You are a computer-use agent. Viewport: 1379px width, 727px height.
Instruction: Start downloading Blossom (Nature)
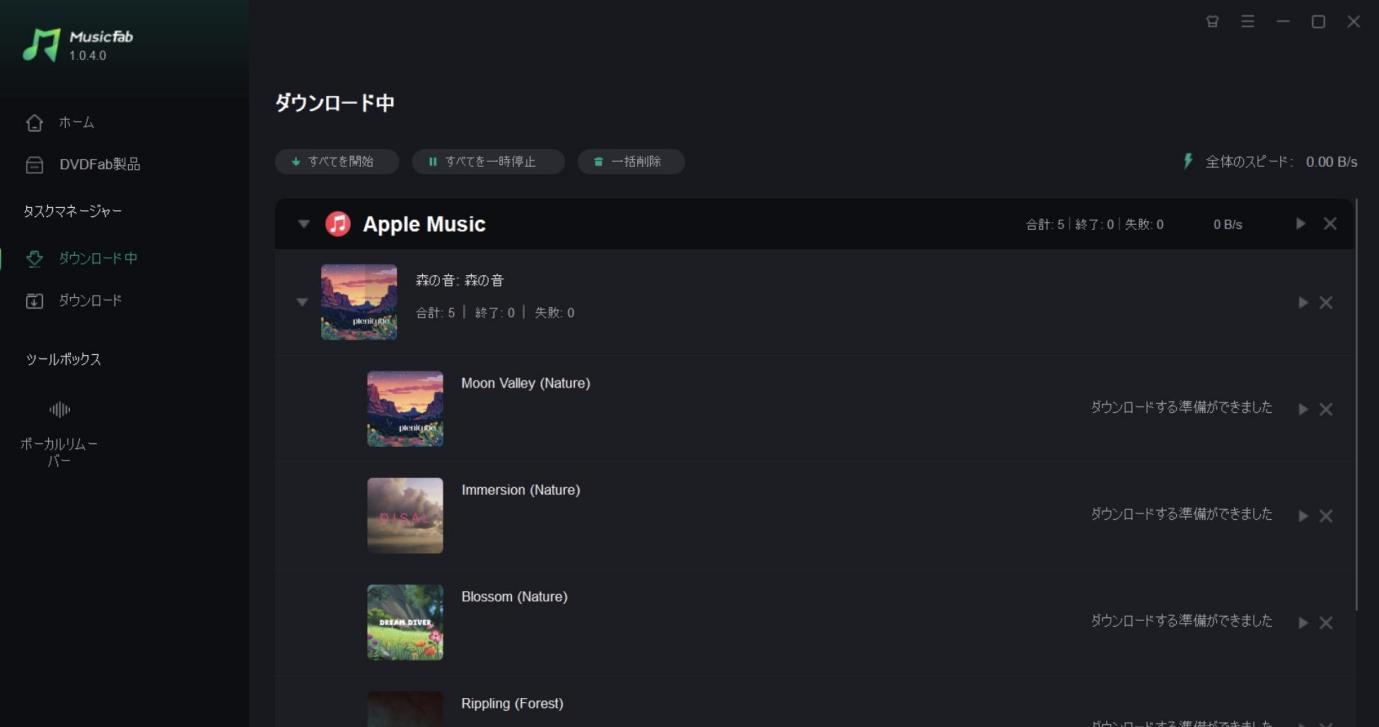click(x=1303, y=623)
